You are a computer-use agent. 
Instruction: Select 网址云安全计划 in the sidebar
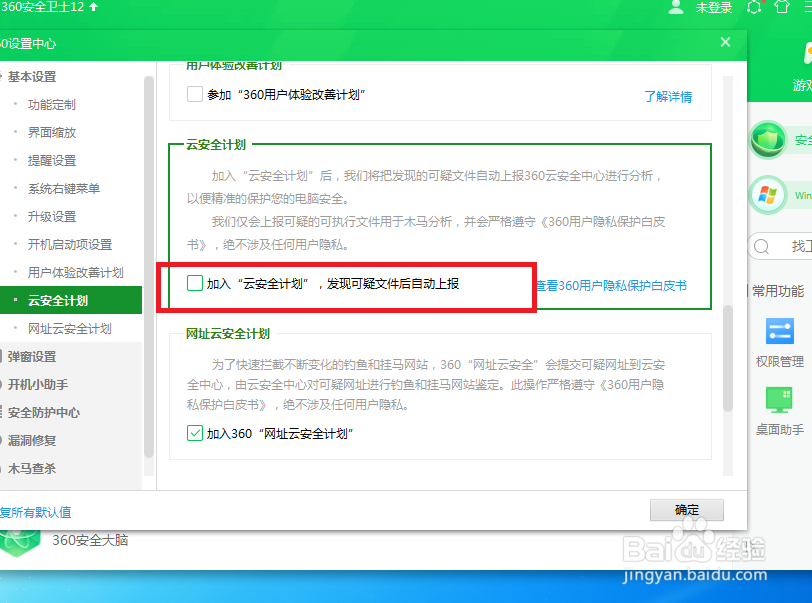pos(71,328)
